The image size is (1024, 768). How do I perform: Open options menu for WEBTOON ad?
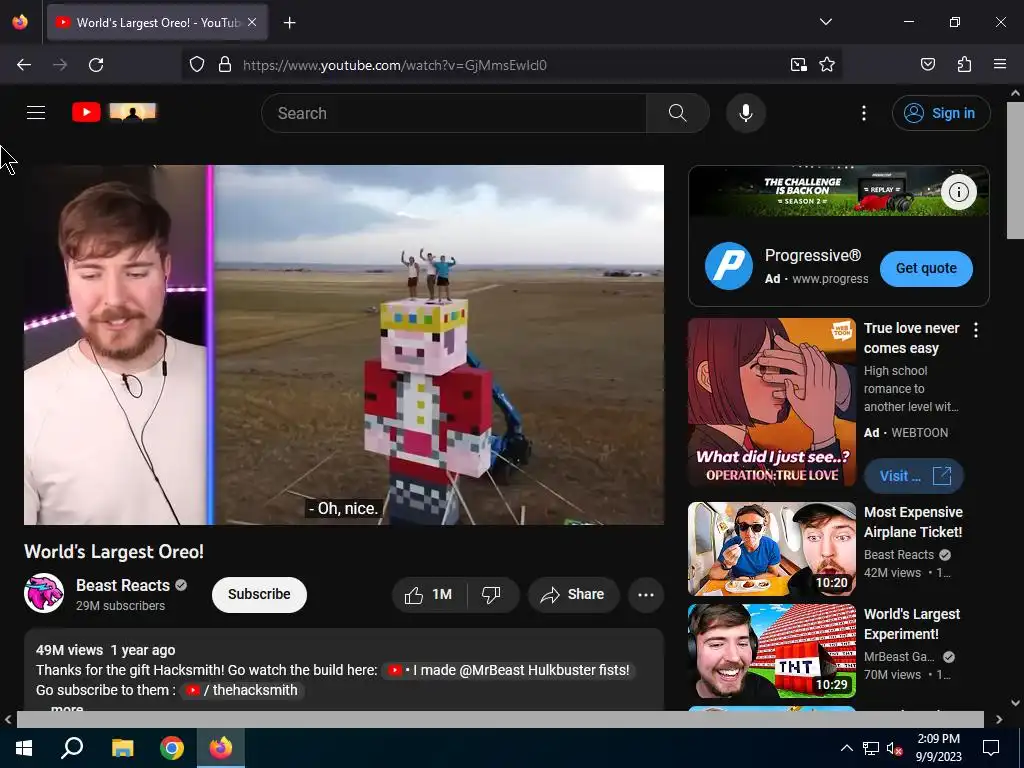pyautogui.click(x=976, y=330)
